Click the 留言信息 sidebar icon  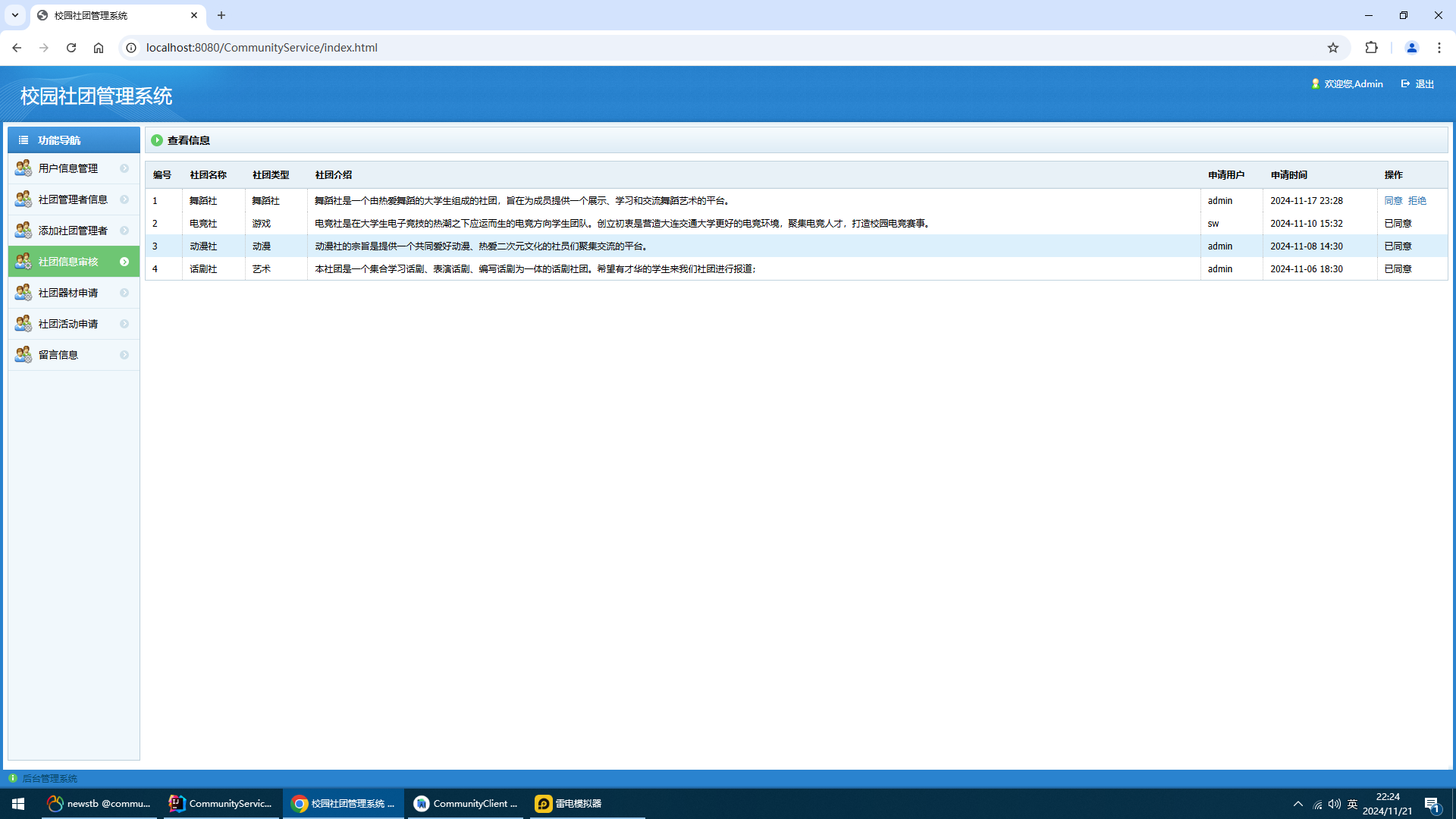[x=23, y=354]
